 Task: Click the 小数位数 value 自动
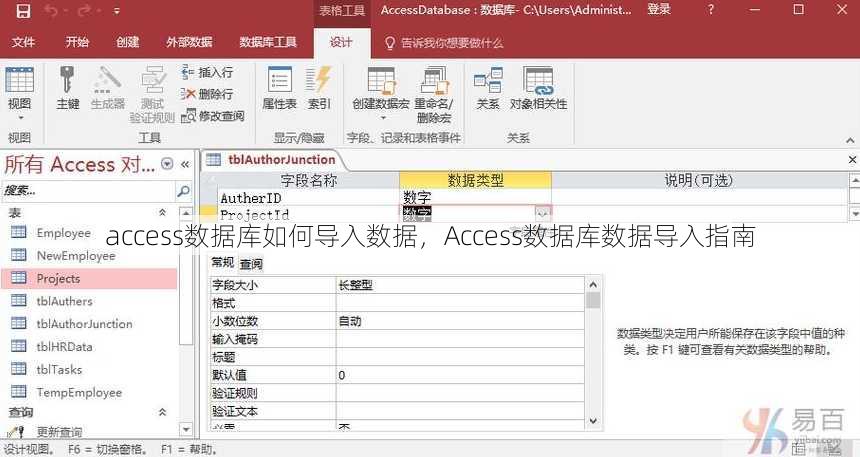coord(460,321)
